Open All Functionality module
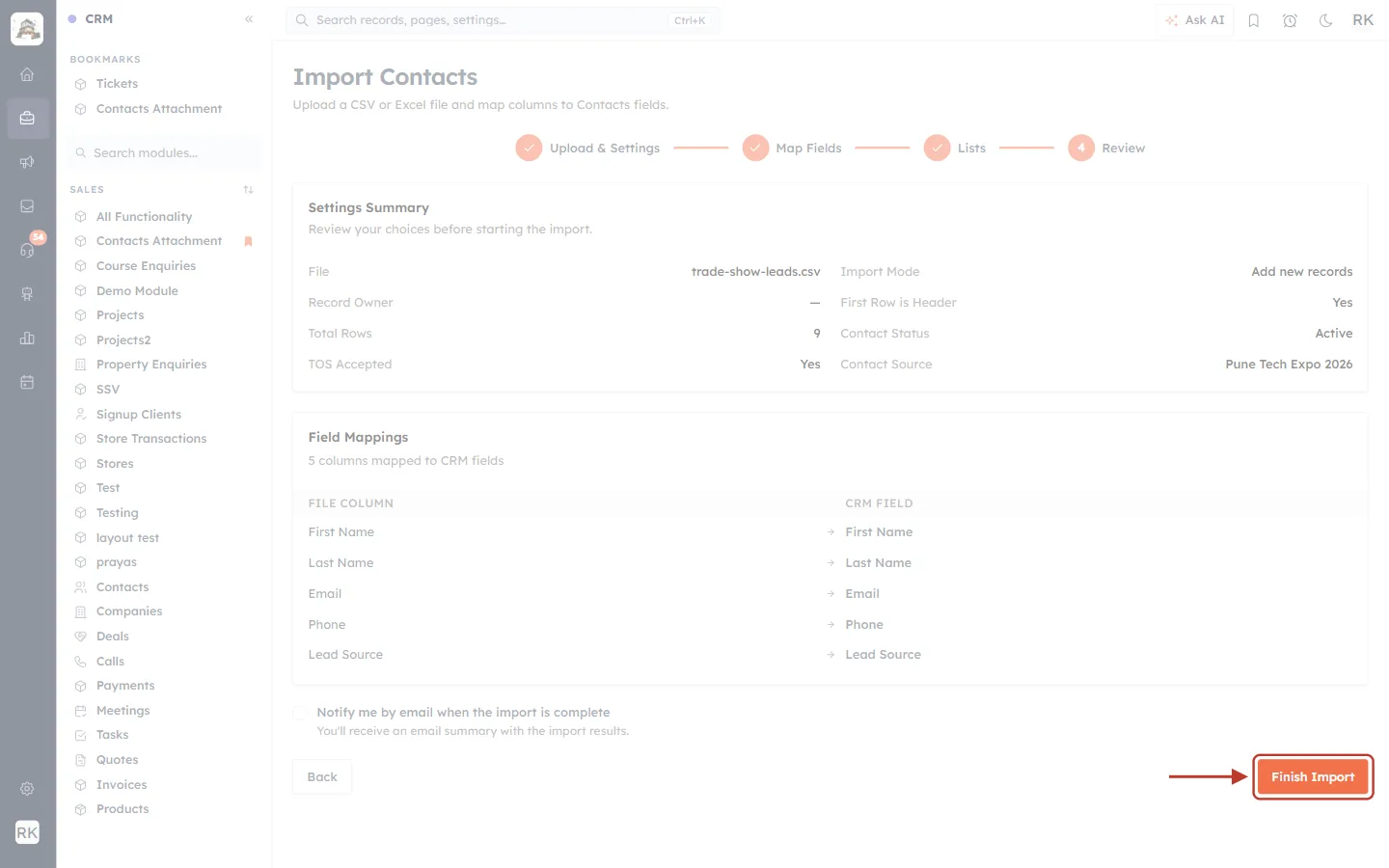 pyautogui.click(x=144, y=217)
